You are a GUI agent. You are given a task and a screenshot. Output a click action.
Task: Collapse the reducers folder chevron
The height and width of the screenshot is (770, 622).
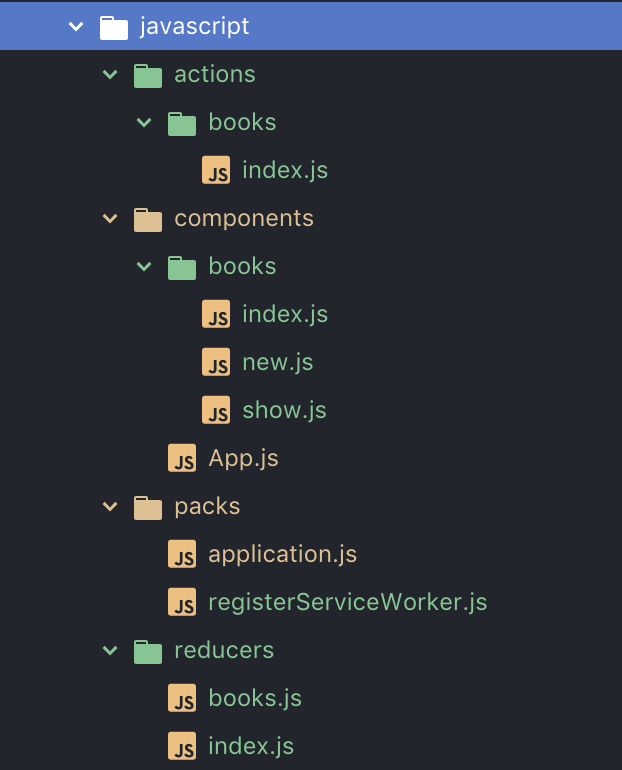tap(110, 651)
